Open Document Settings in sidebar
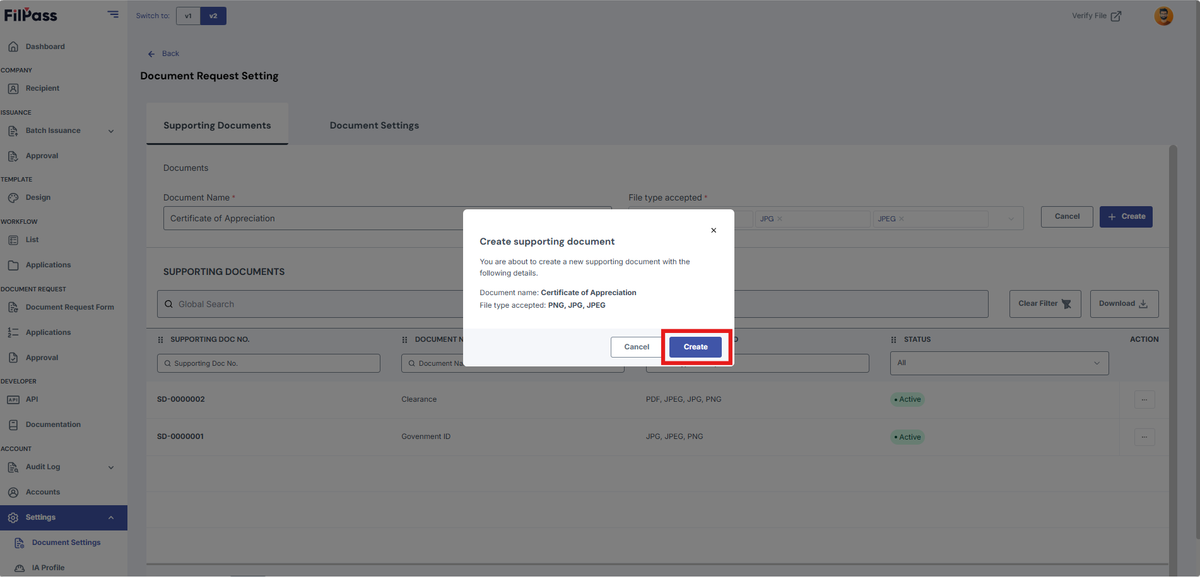 66,542
